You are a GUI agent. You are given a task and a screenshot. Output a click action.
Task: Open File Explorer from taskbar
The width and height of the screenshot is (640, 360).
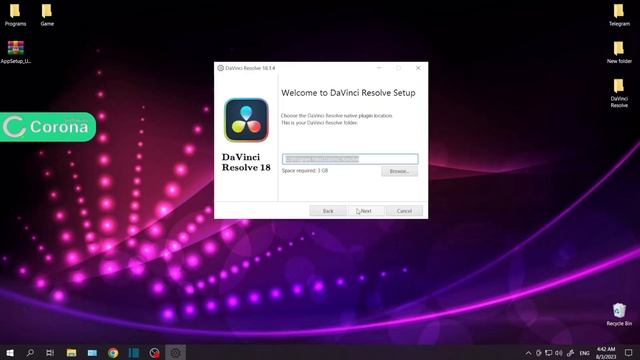(x=71, y=353)
